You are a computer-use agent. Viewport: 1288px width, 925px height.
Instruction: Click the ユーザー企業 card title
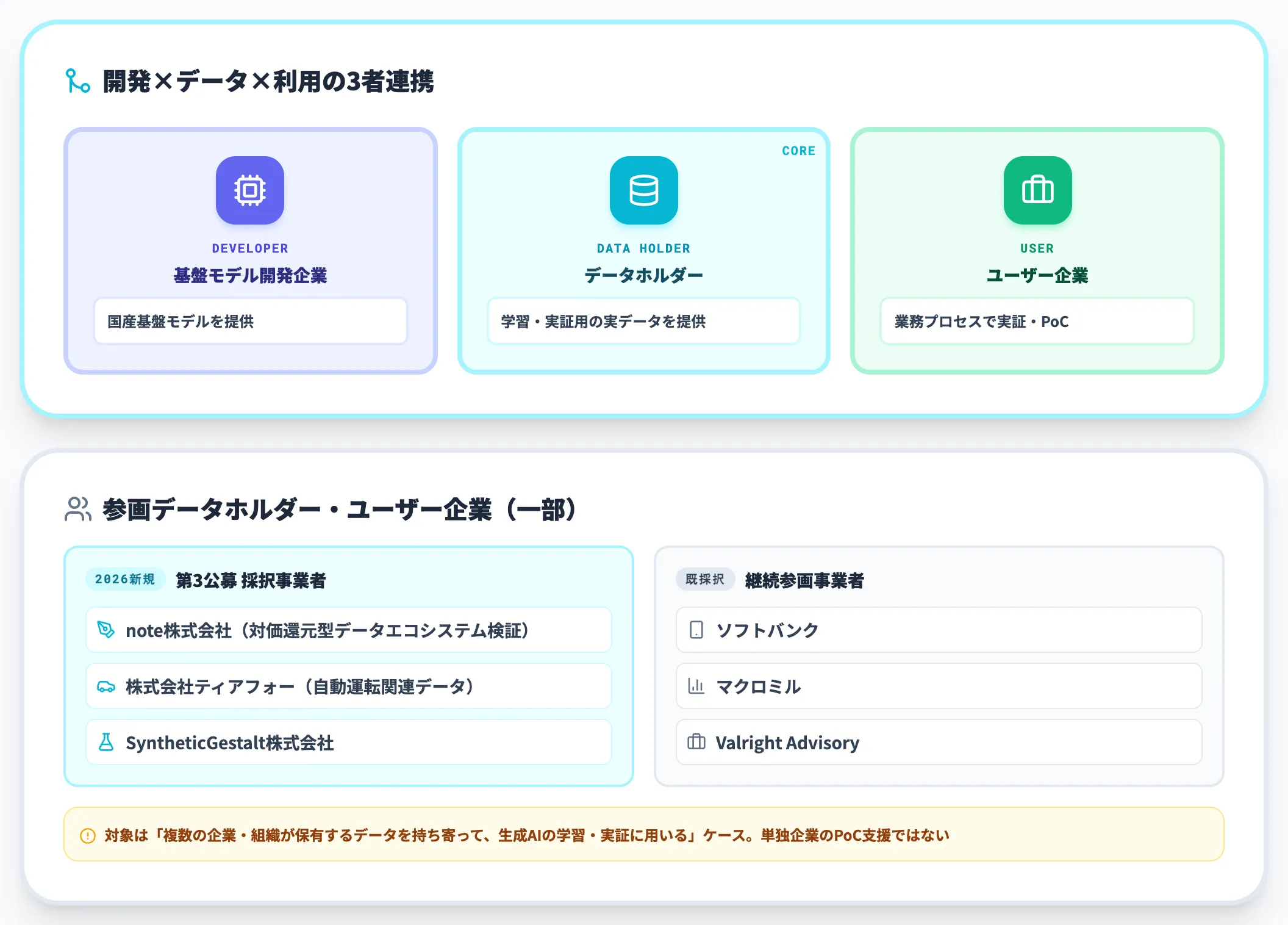pos(1037,275)
